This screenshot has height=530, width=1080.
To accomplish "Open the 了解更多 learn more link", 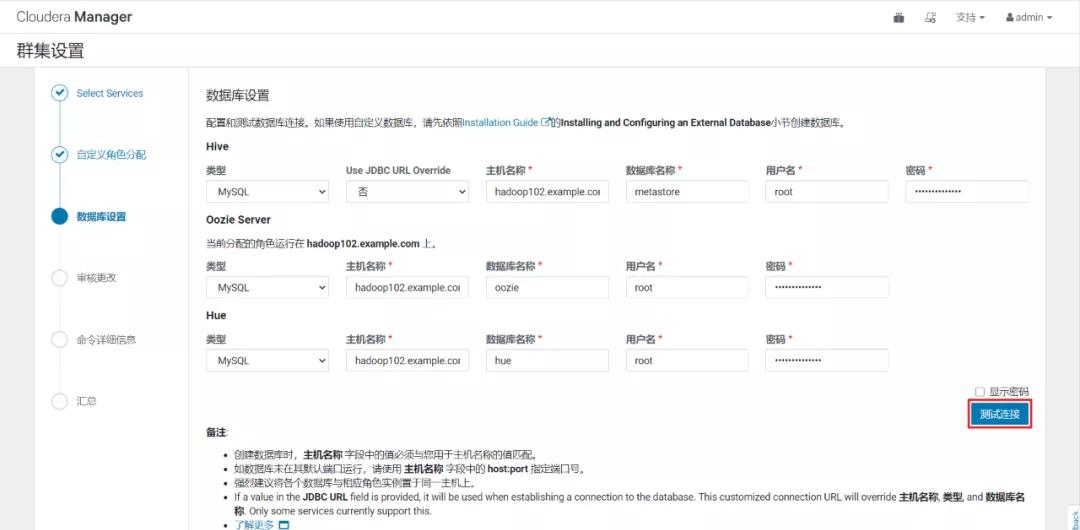I will coord(254,524).
